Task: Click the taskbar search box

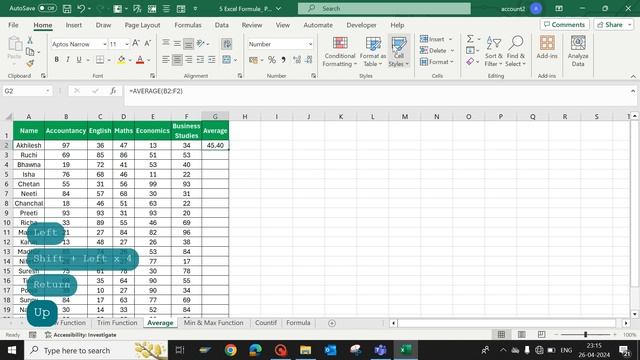Action: [x=96, y=350]
